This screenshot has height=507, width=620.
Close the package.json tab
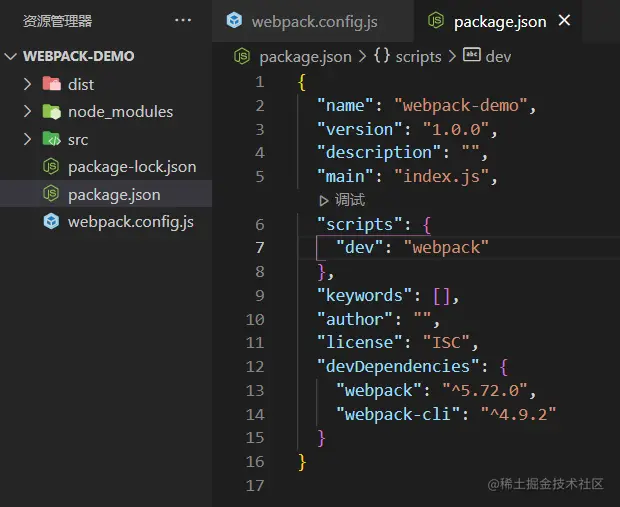(565, 20)
